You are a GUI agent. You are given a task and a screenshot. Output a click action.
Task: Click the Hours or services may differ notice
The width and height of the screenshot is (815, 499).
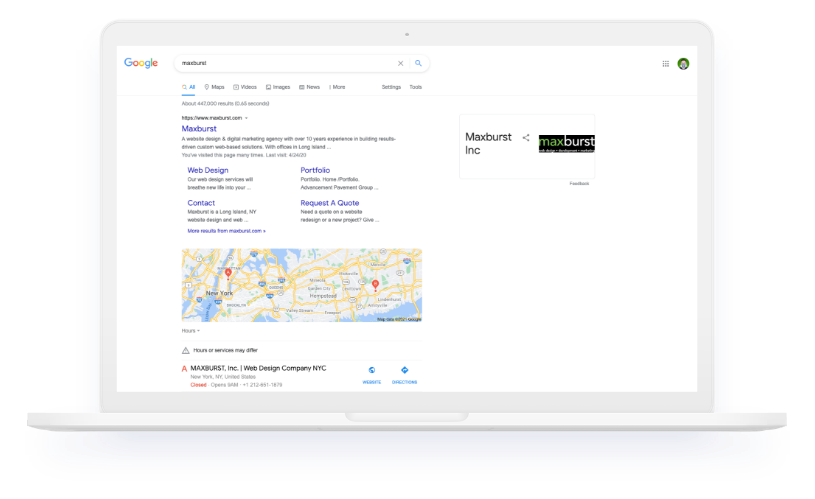click(226, 350)
